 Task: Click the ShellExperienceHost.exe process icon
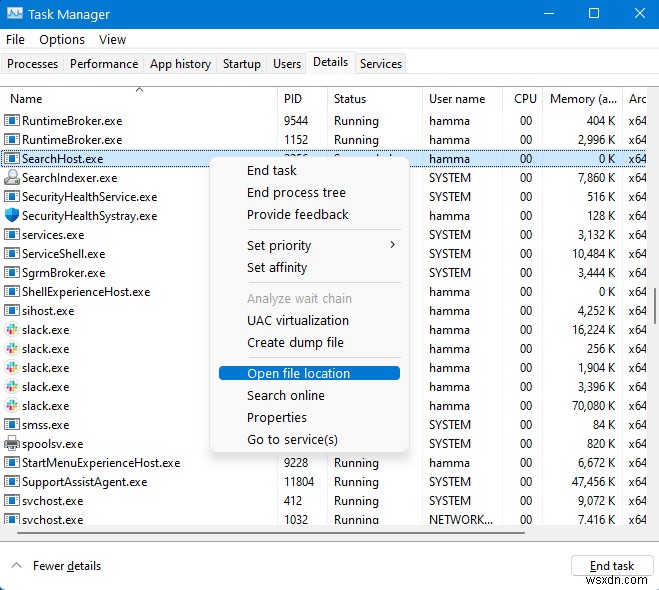click(x=12, y=292)
